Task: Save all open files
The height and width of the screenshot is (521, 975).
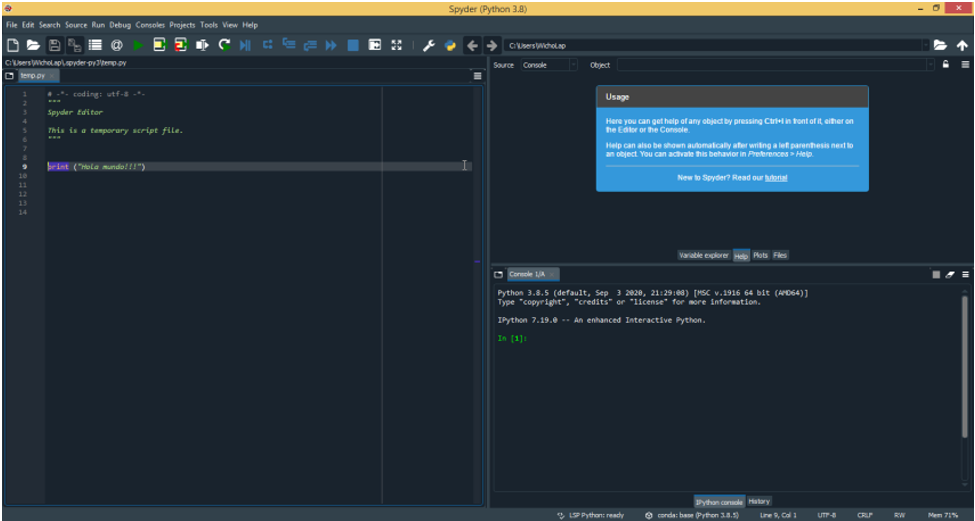Action: coord(75,45)
